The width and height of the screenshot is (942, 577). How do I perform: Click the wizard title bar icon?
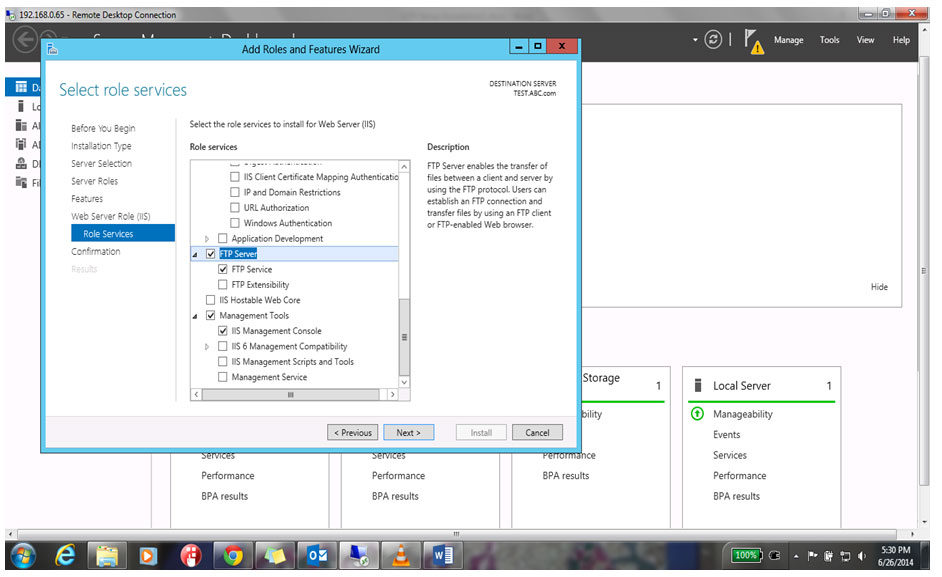coord(52,49)
